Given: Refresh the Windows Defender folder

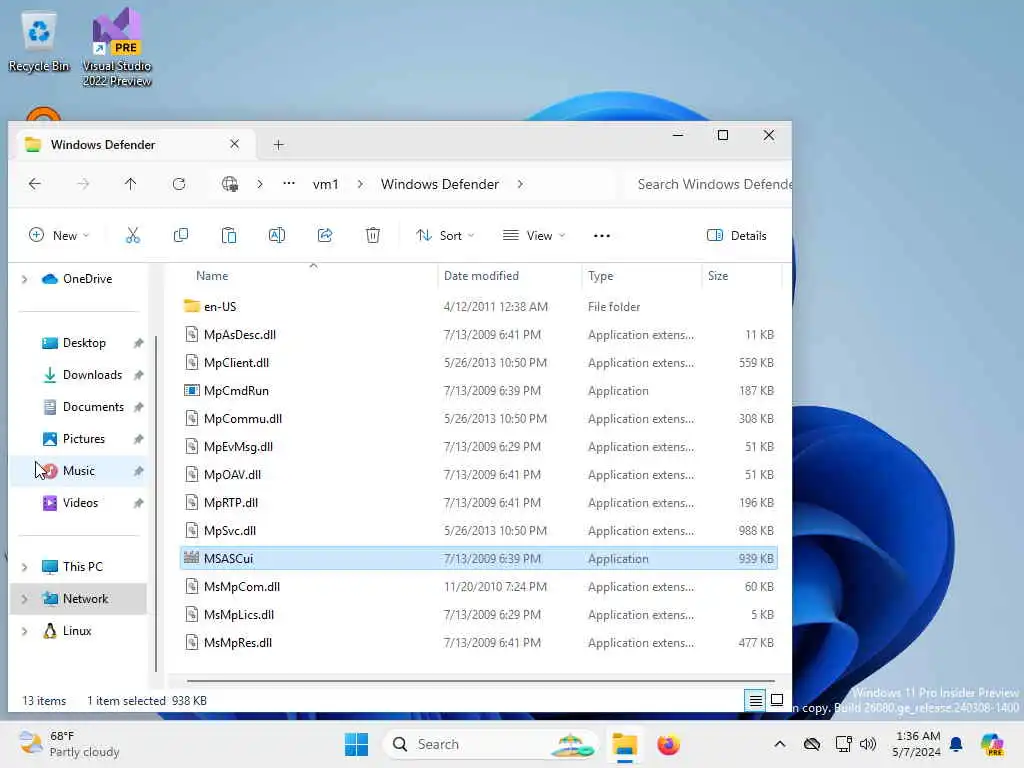Looking at the screenshot, I should coord(179,184).
